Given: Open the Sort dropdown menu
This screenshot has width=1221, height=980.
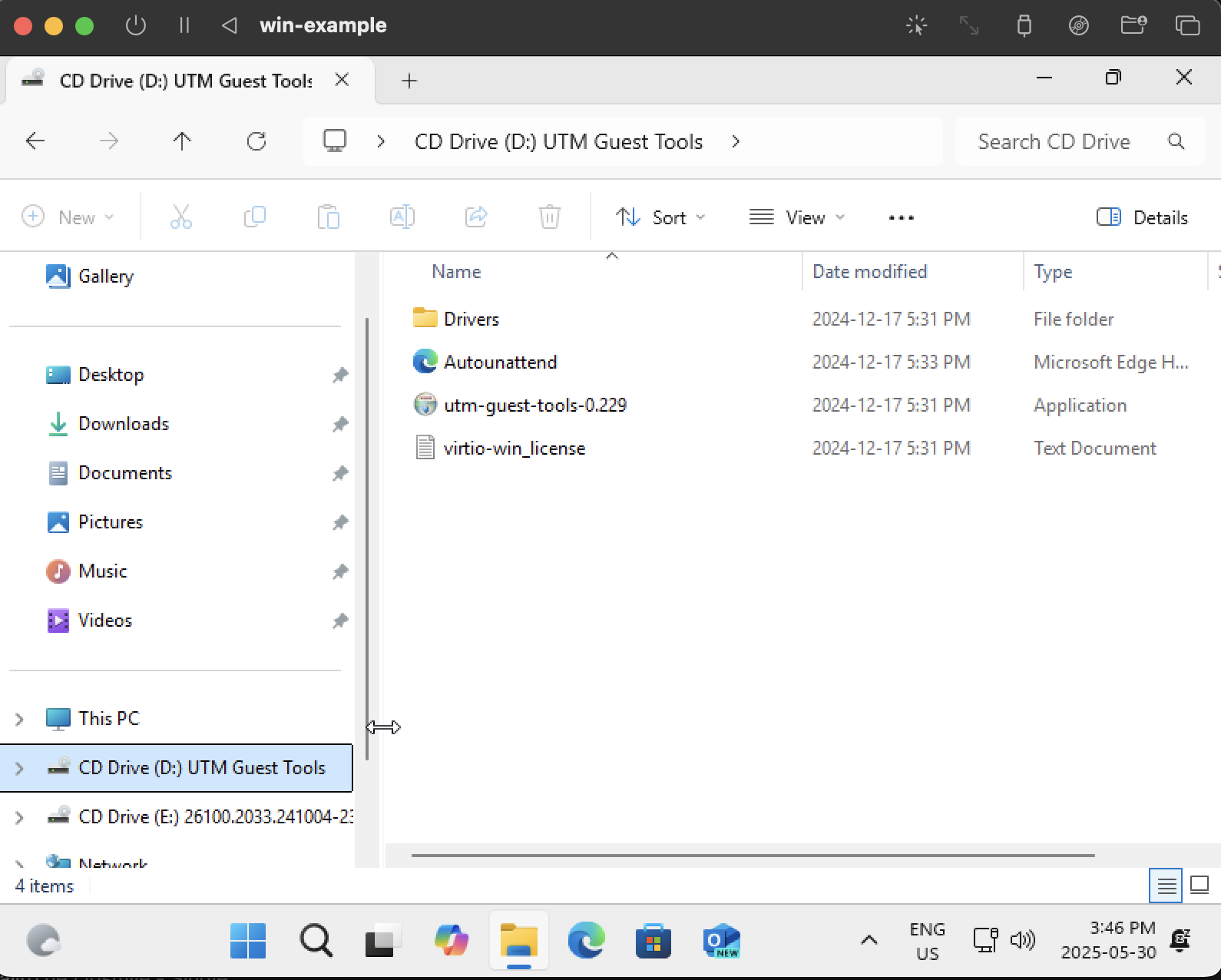Looking at the screenshot, I should [x=660, y=217].
